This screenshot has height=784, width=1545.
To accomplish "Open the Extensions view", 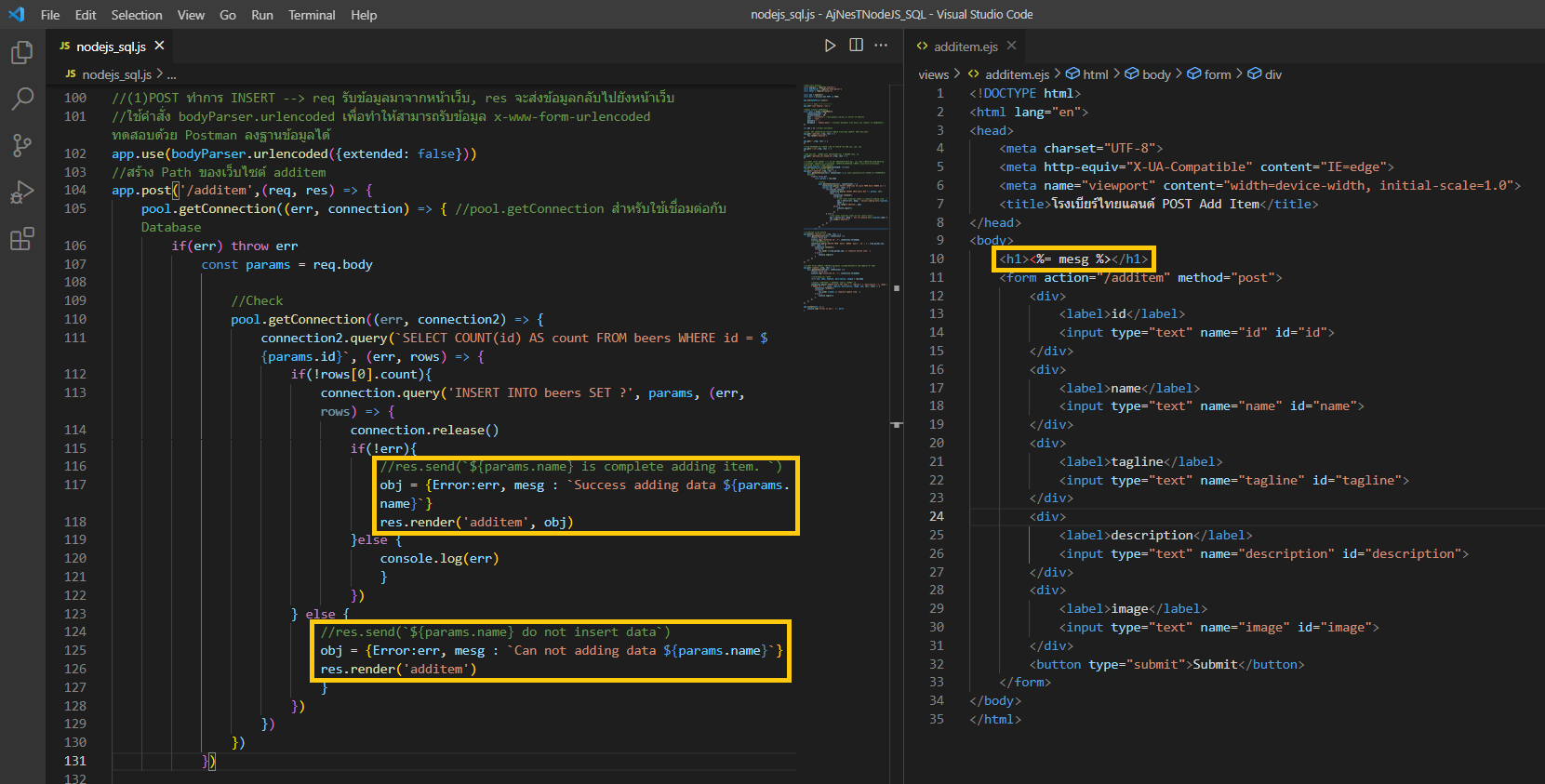I will point(22,240).
